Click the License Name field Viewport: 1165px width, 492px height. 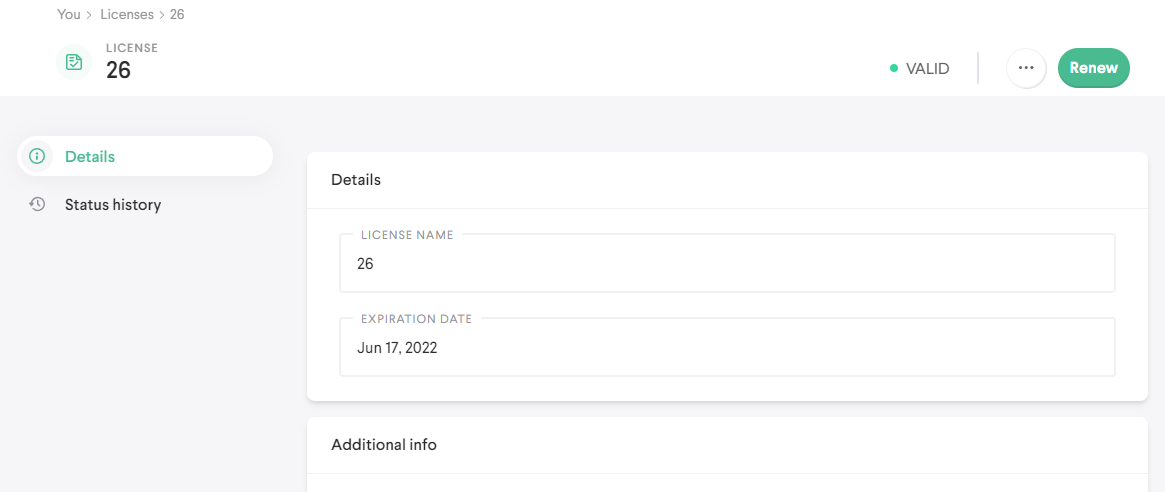[727, 264]
